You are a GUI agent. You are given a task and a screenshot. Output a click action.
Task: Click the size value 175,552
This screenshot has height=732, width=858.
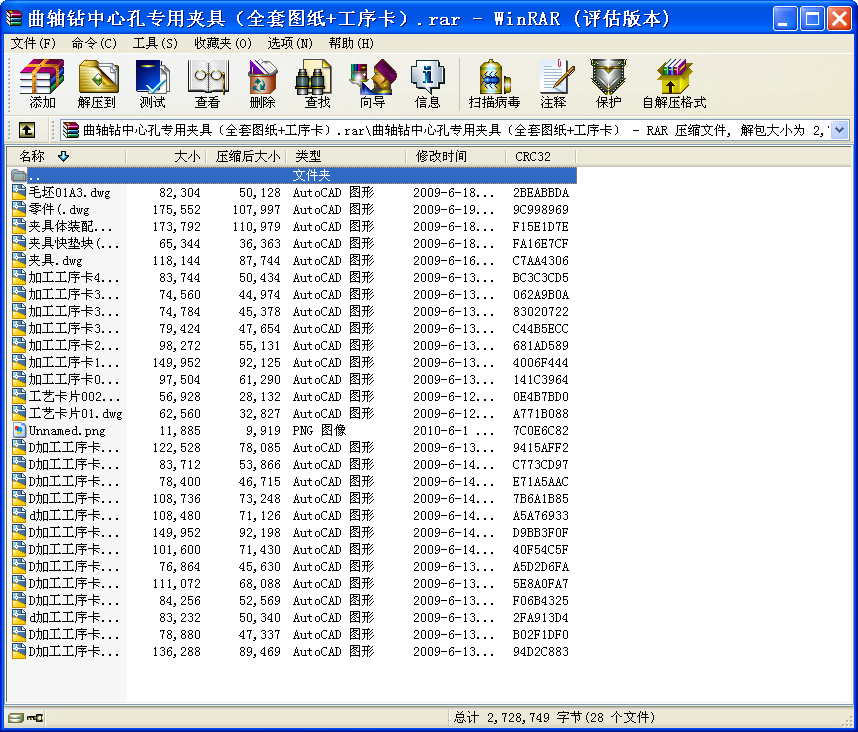(x=176, y=210)
